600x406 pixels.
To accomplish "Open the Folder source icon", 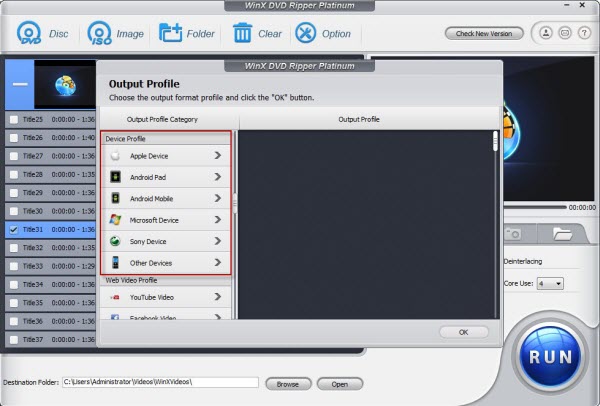I will pos(170,33).
